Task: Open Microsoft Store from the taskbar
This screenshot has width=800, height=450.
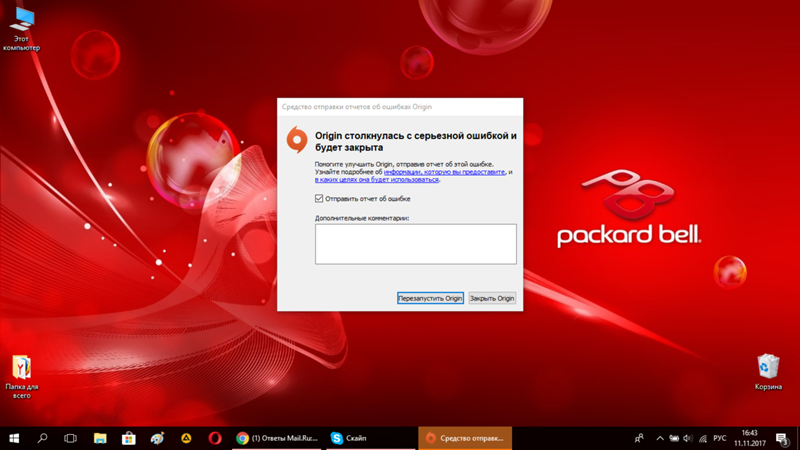Action: tap(128, 438)
